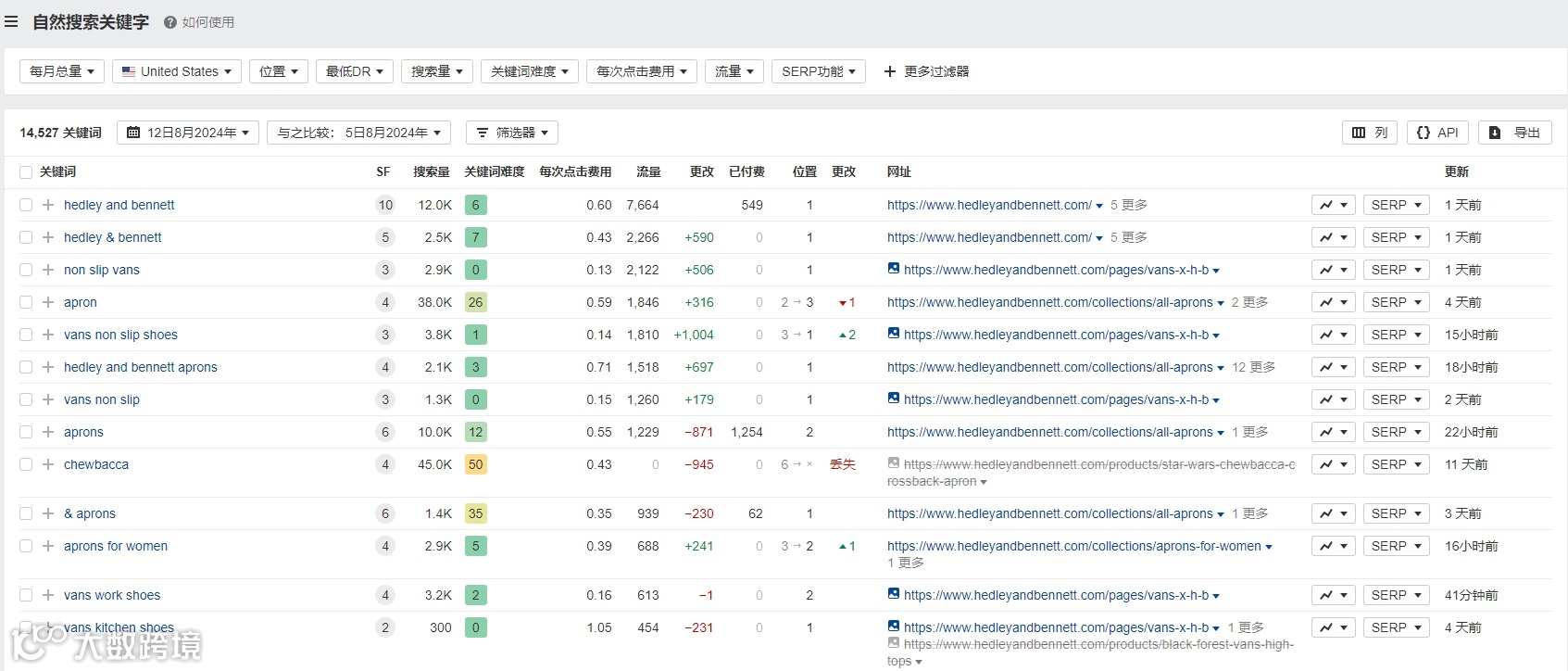Image resolution: width=1568 pixels, height=671 pixels.
Task: Sort table by 已付费 column header
Action: 746,171
